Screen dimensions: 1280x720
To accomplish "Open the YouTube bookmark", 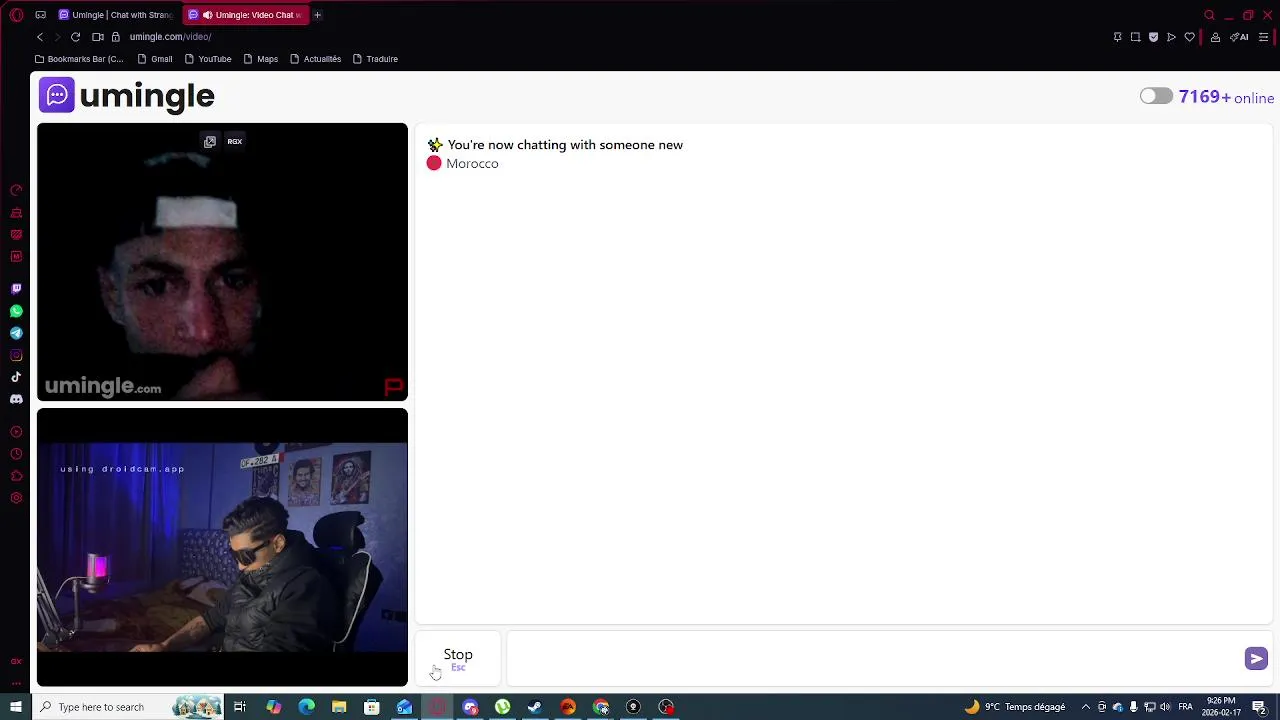I will pyautogui.click(x=208, y=59).
